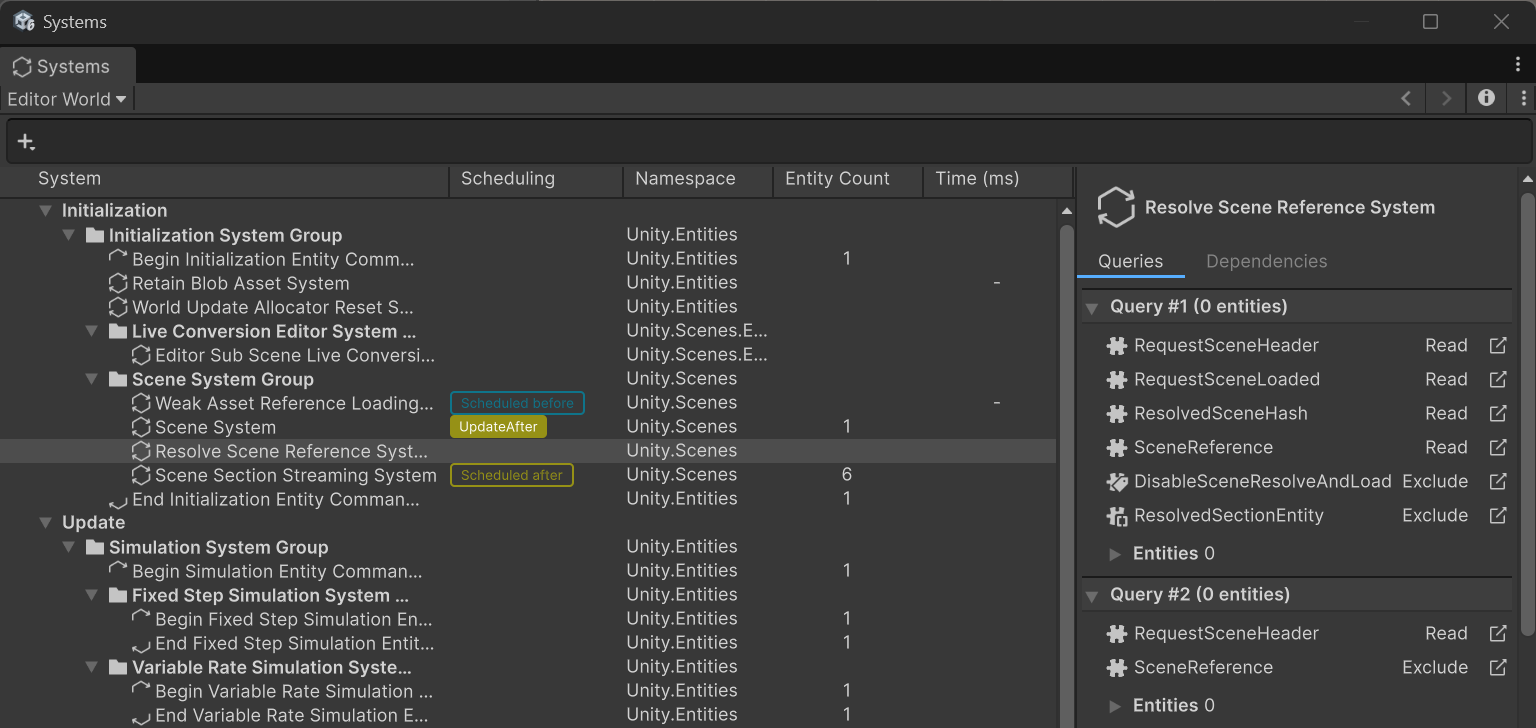Switch to the Dependencies tab

coord(1267,262)
